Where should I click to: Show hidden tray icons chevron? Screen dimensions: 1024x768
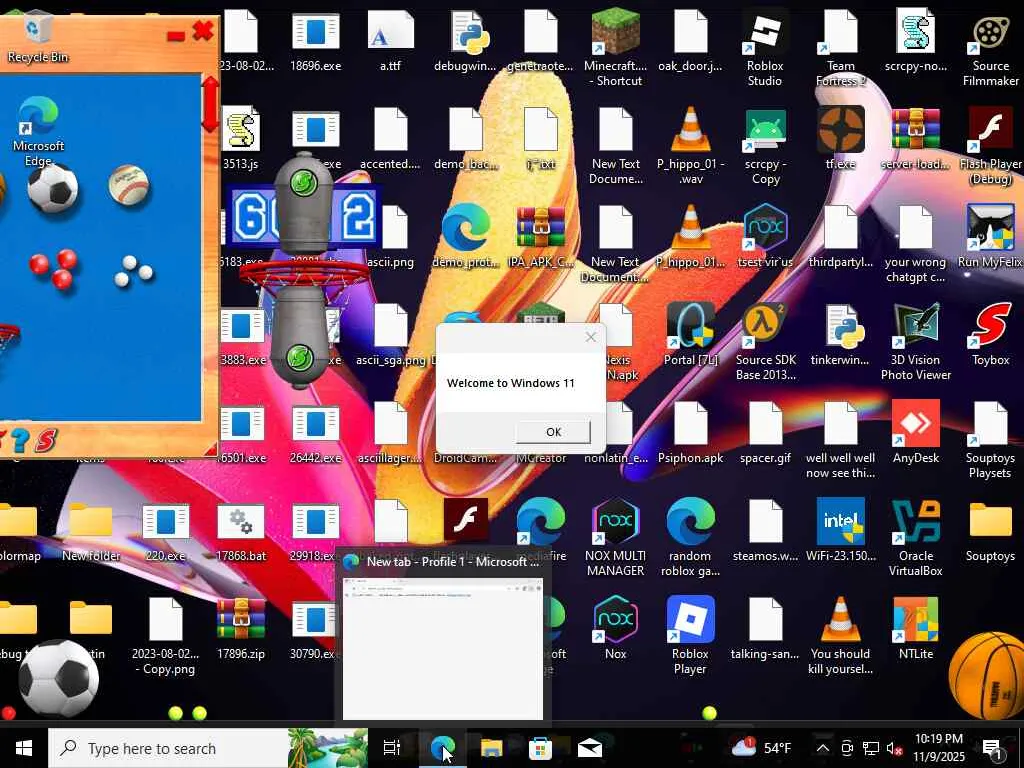point(822,748)
